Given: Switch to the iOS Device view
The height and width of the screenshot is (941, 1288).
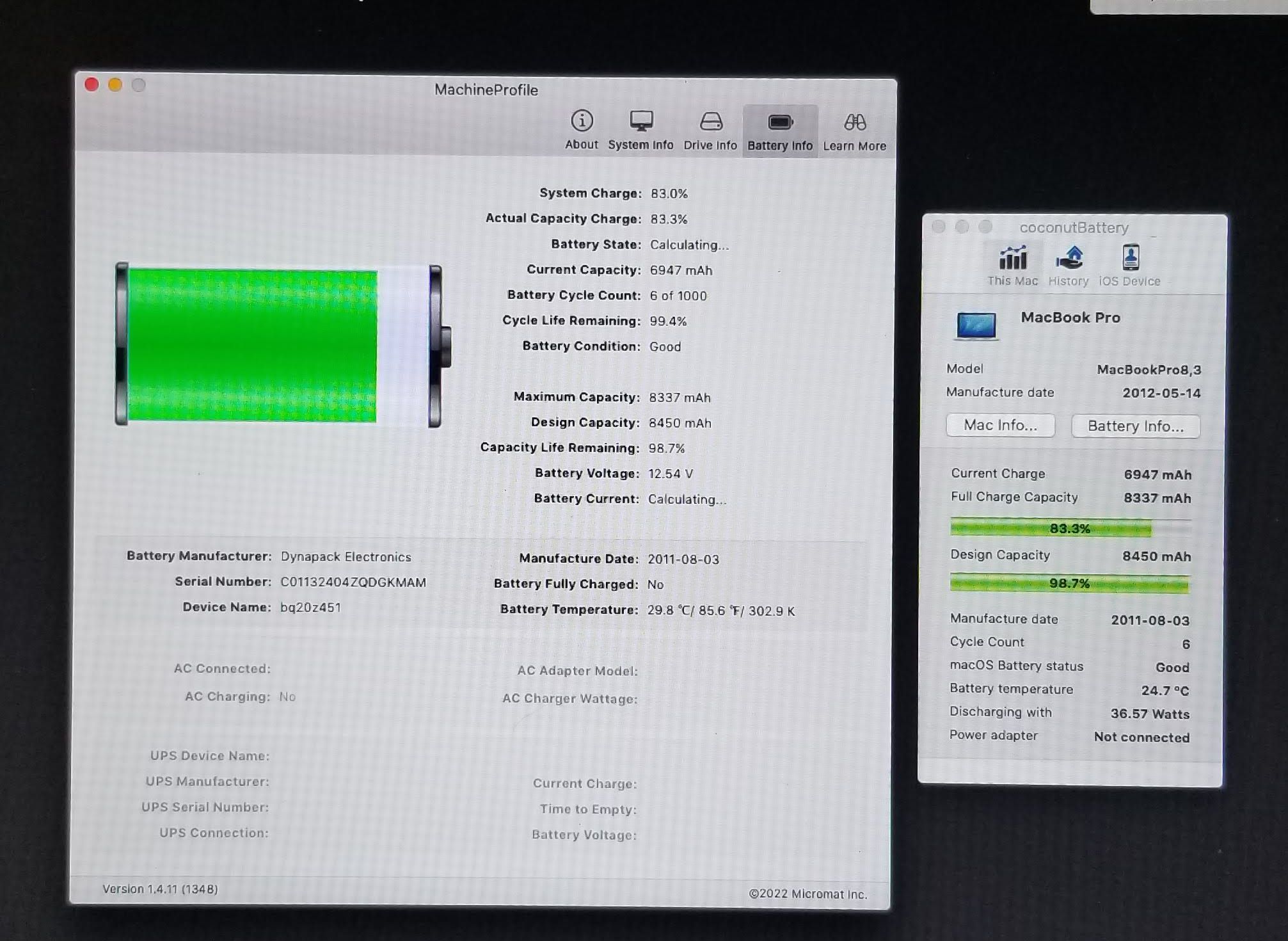Looking at the screenshot, I should [1129, 265].
